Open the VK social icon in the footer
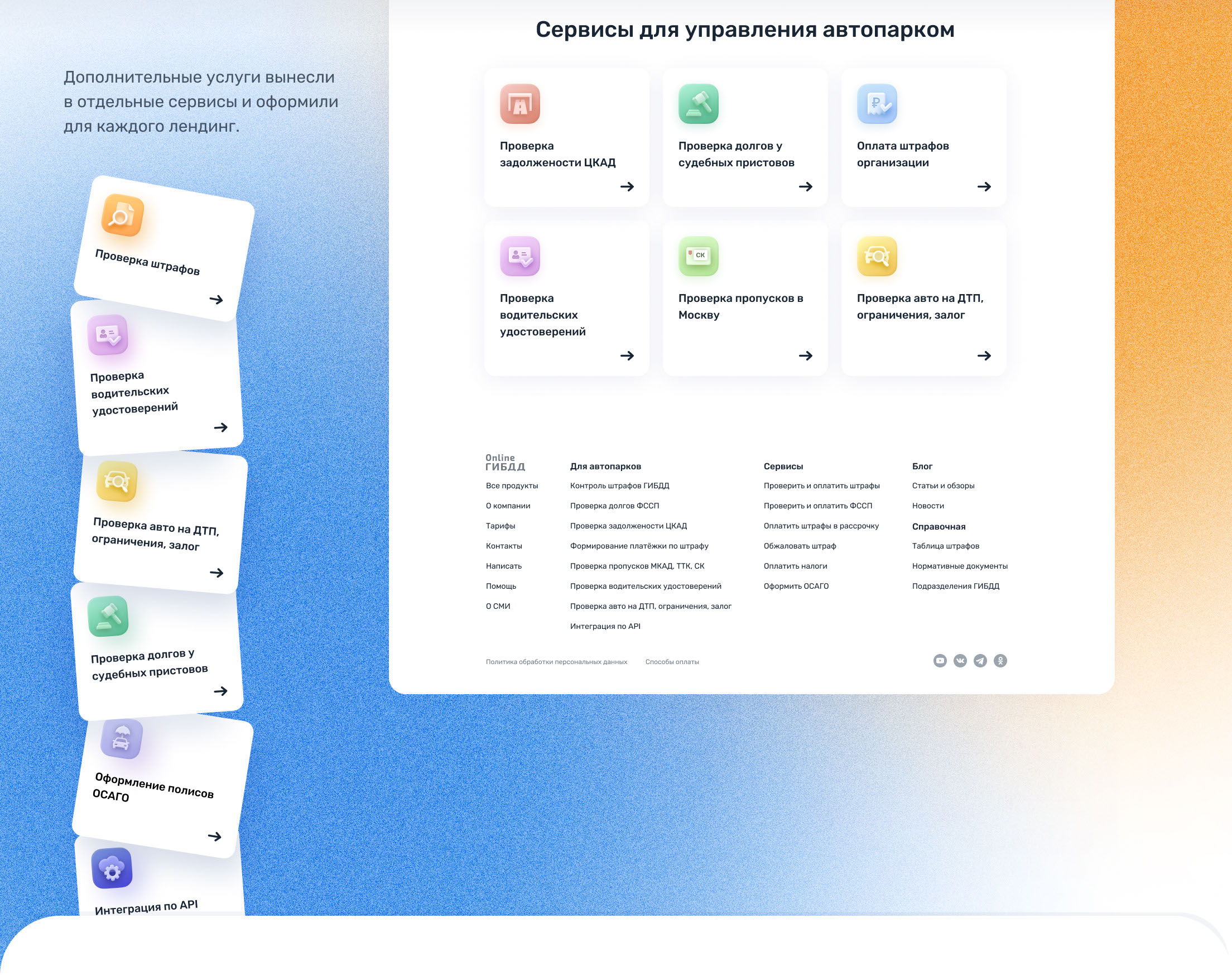This screenshot has height=976, width=1232. tap(960, 661)
